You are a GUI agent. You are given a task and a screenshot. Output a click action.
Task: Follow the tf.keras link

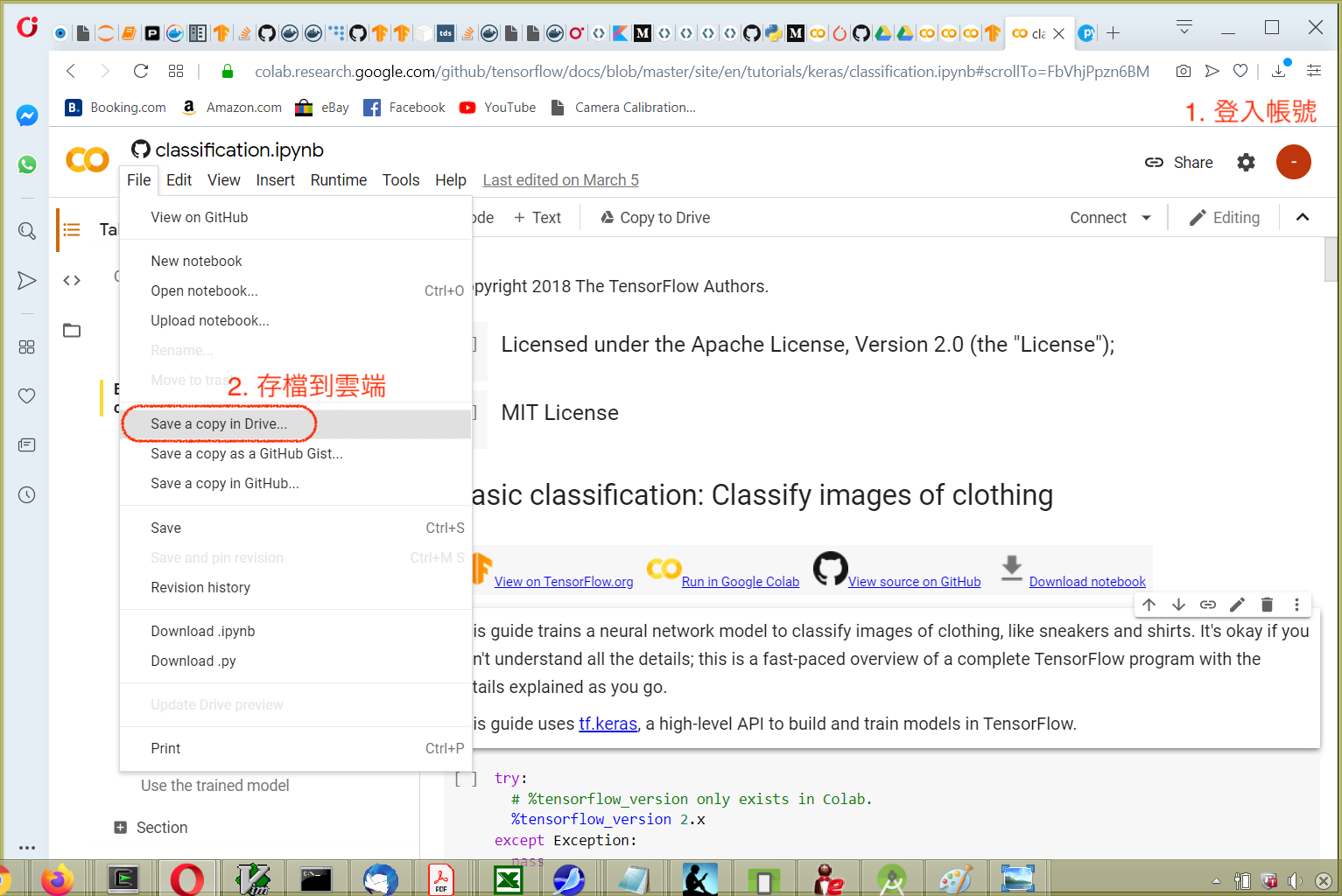[608, 724]
